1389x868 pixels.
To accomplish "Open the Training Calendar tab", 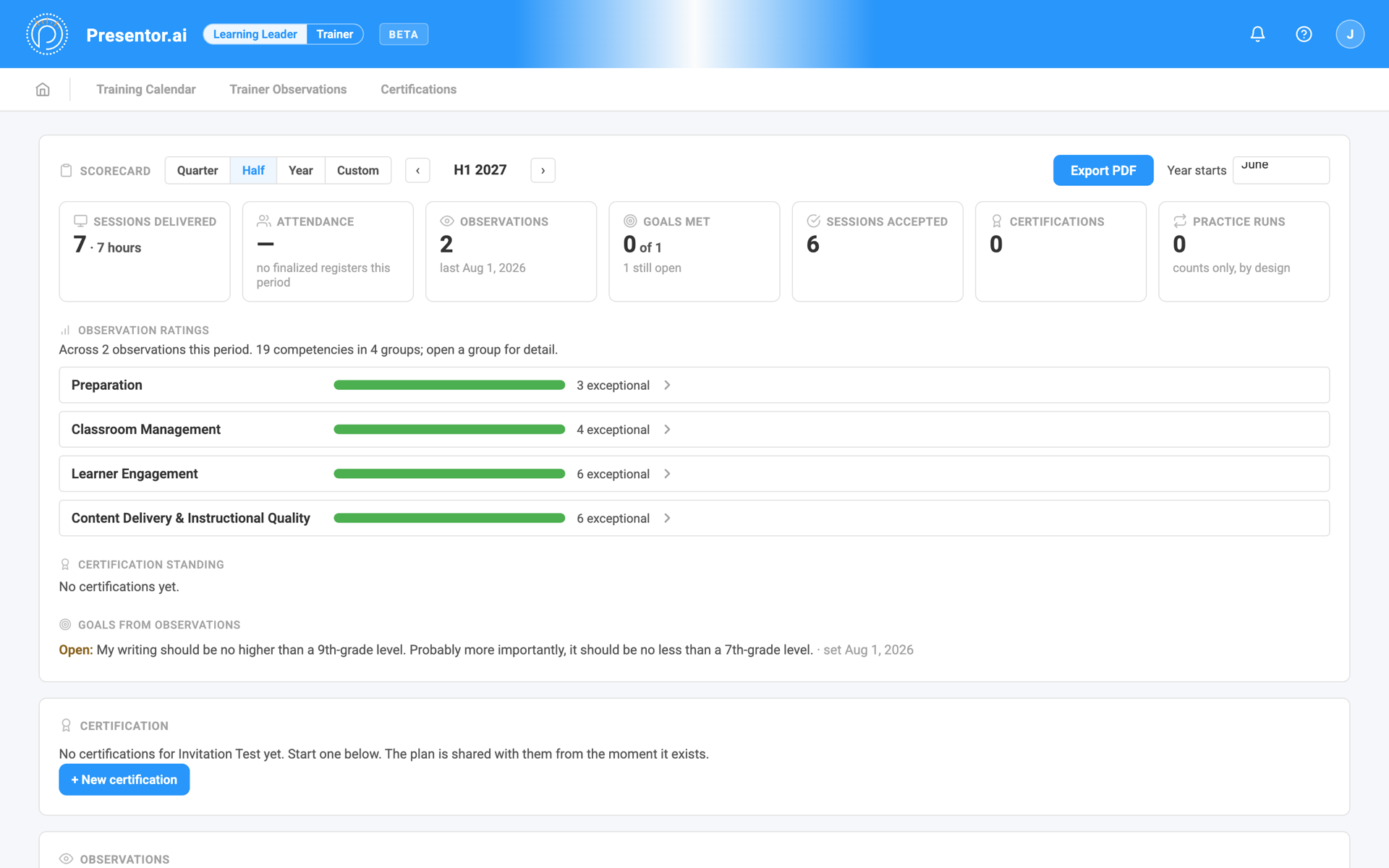I will [x=146, y=89].
